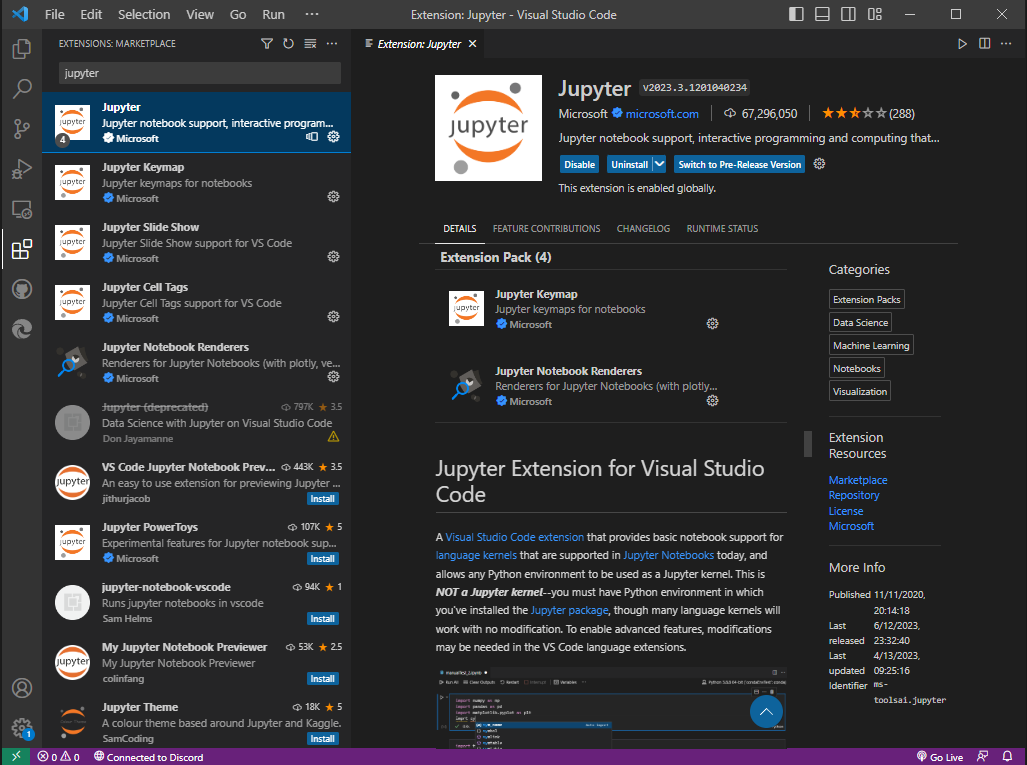The image size is (1027, 765).
Task: Click the run icon in editor title bar
Action: [x=962, y=44]
